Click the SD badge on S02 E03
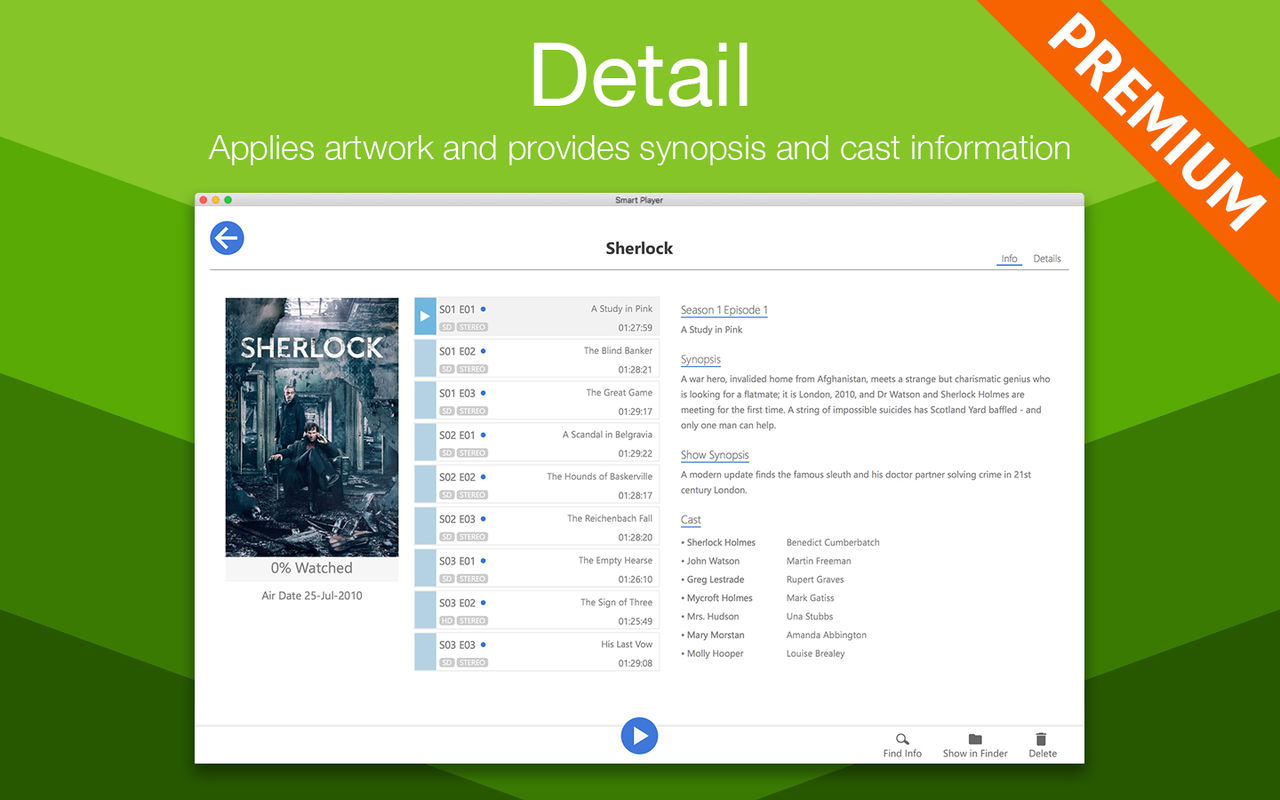This screenshot has height=800, width=1280. (447, 537)
